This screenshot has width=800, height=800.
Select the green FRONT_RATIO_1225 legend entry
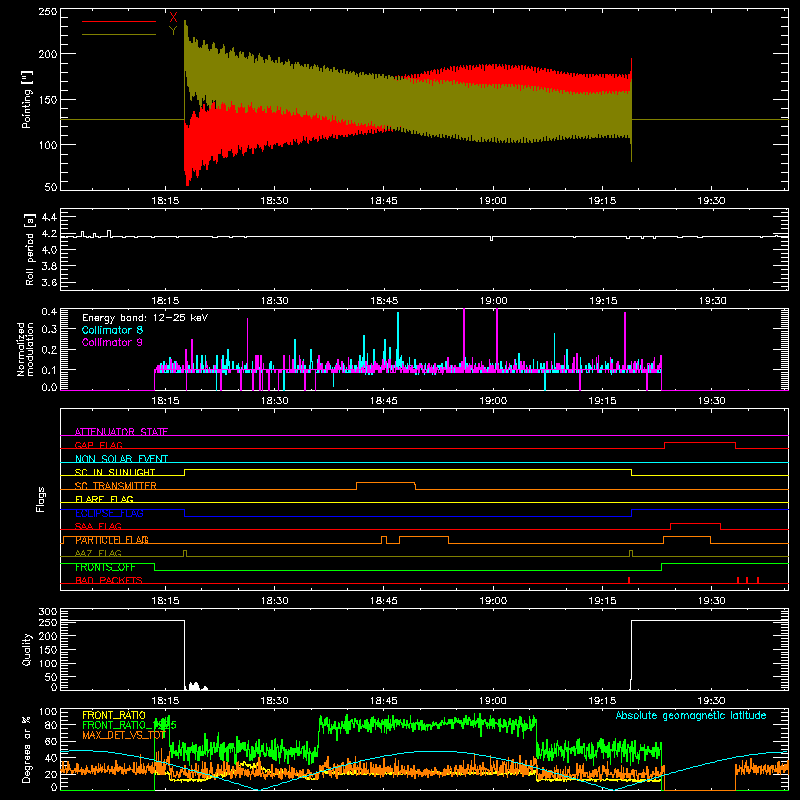coord(130,725)
